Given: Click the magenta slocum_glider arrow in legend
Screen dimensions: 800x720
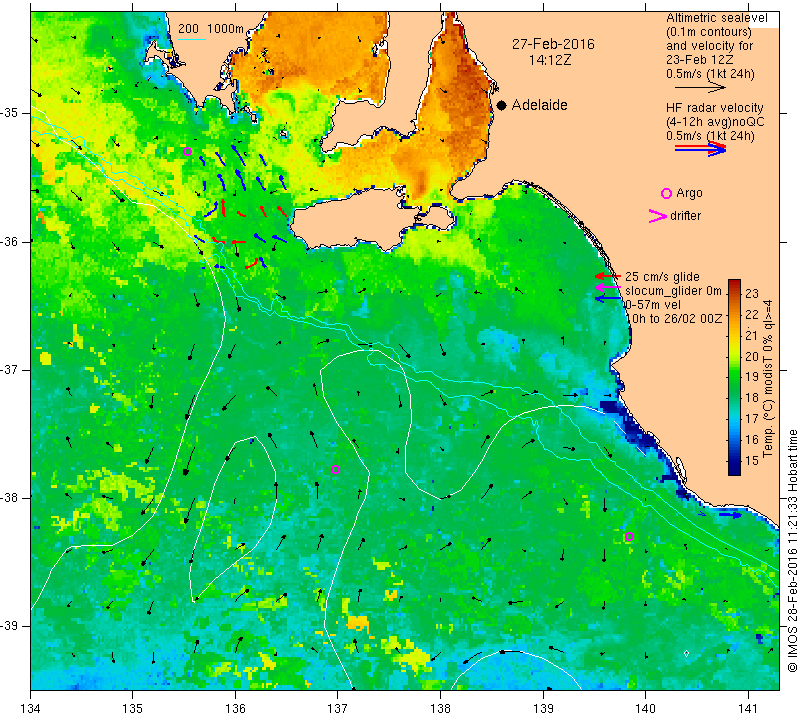Looking at the screenshot, I should [x=608, y=288].
